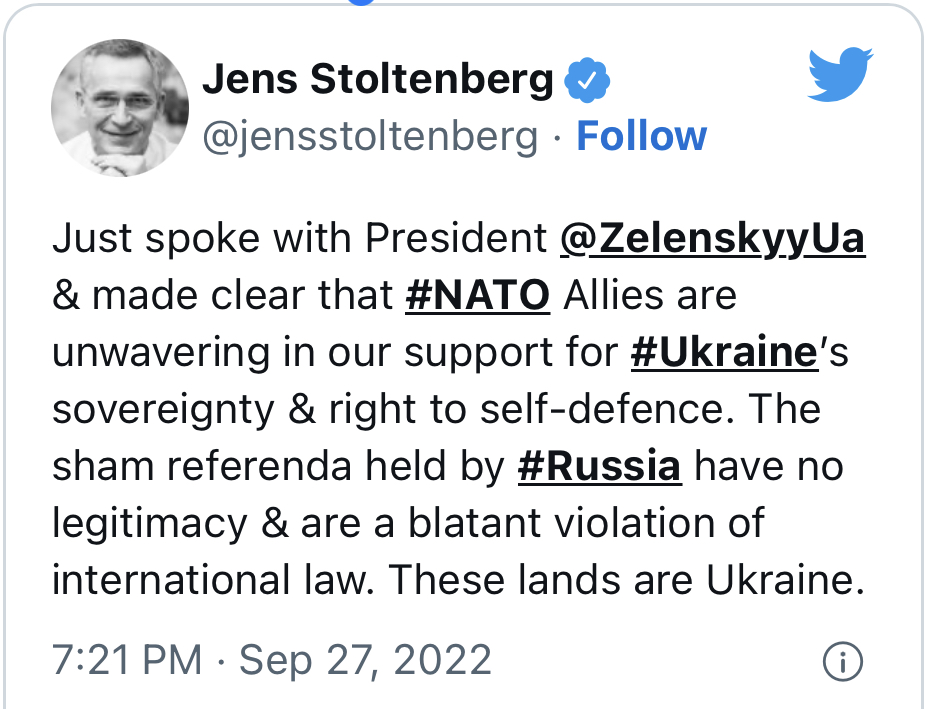Click the Sep 27, 2022 date

click(365, 661)
